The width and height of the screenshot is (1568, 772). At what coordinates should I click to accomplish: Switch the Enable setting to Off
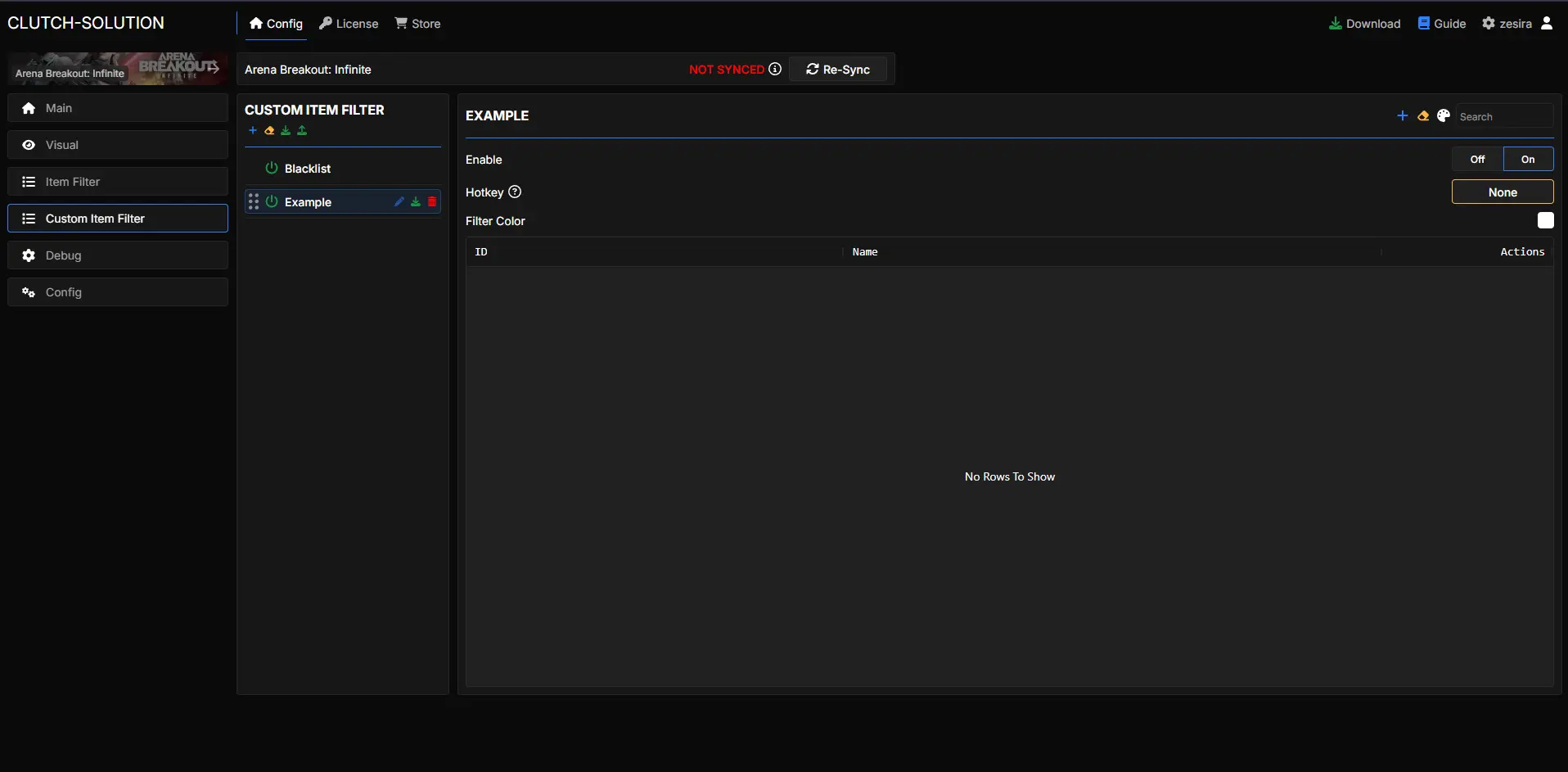1477,160
